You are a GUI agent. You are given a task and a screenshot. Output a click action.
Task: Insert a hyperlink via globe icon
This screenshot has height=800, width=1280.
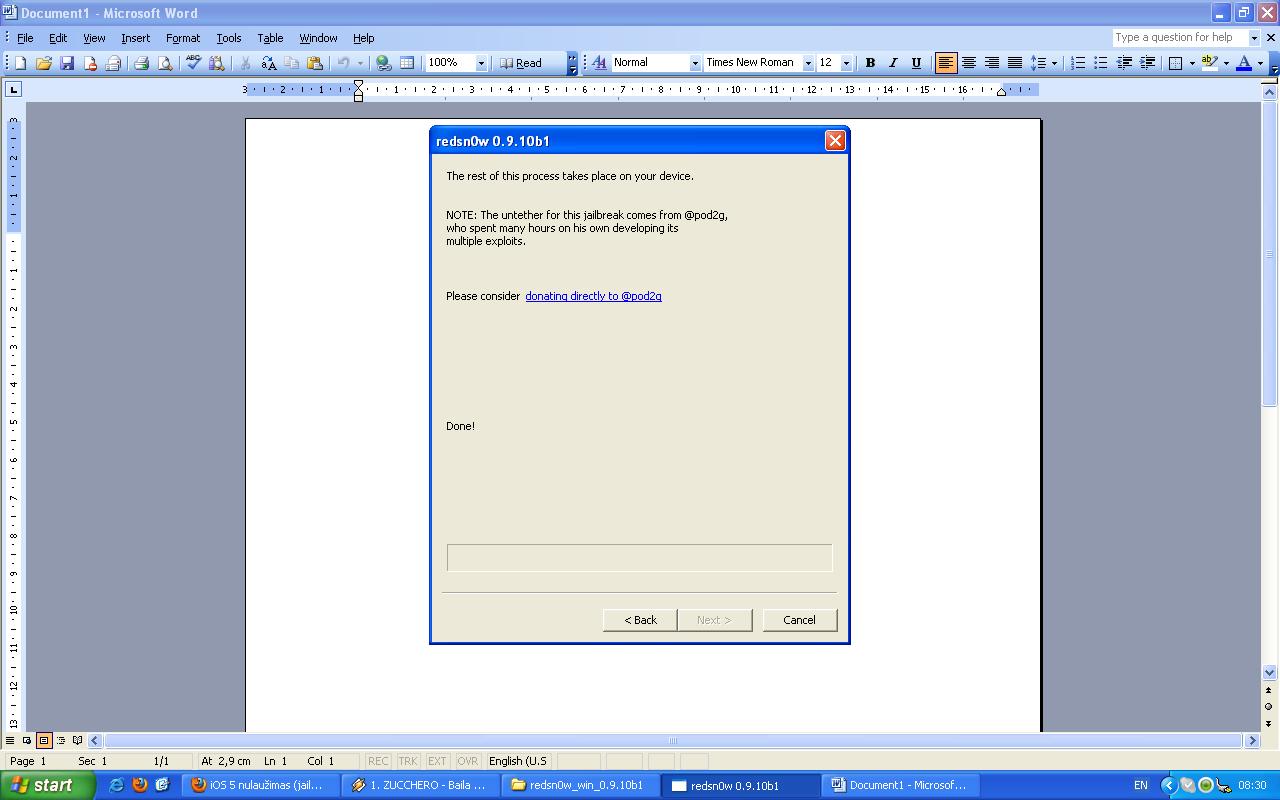(383, 63)
